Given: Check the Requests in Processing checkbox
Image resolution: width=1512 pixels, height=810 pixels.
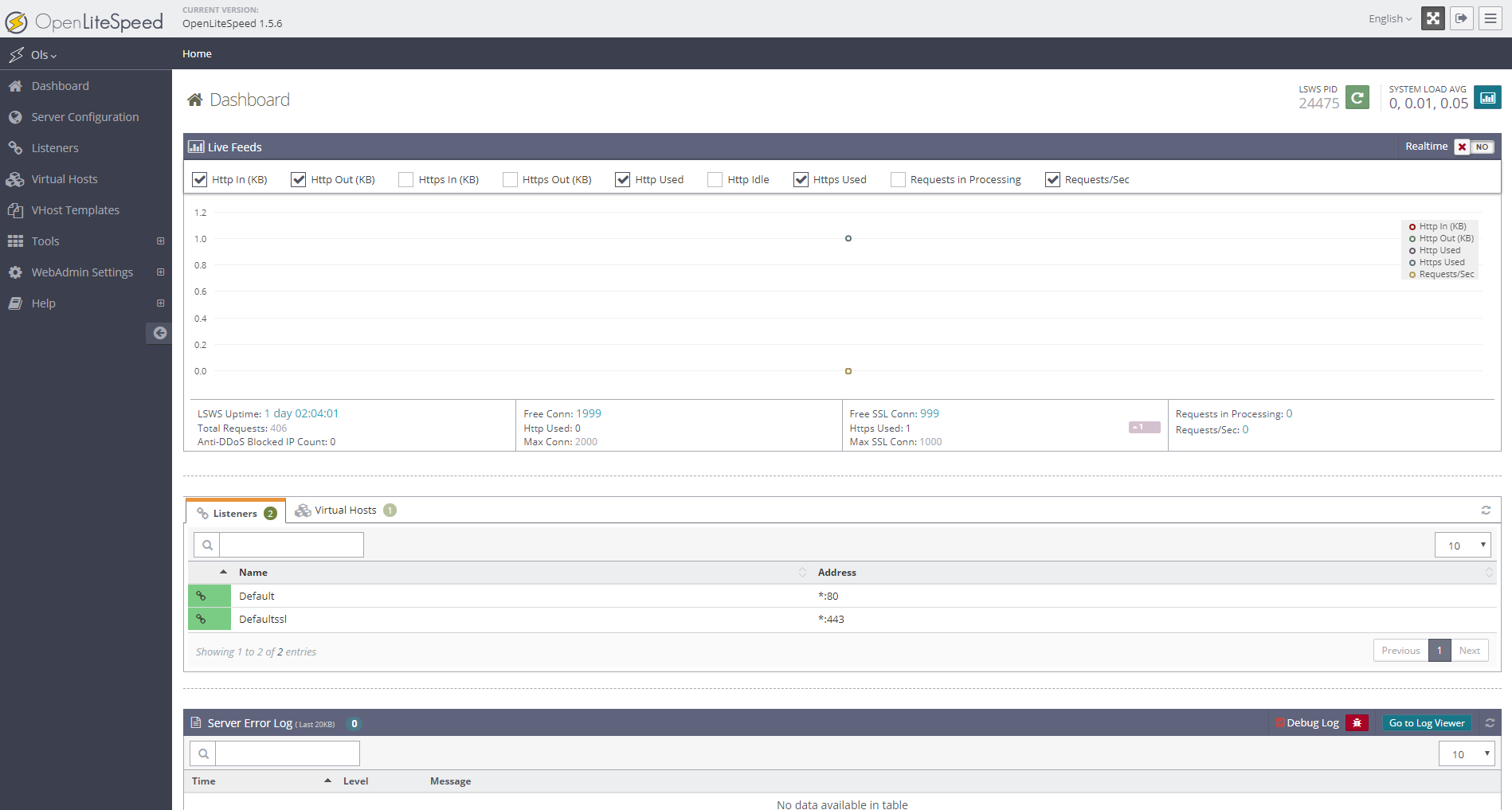Looking at the screenshot, I should [898, 180].
